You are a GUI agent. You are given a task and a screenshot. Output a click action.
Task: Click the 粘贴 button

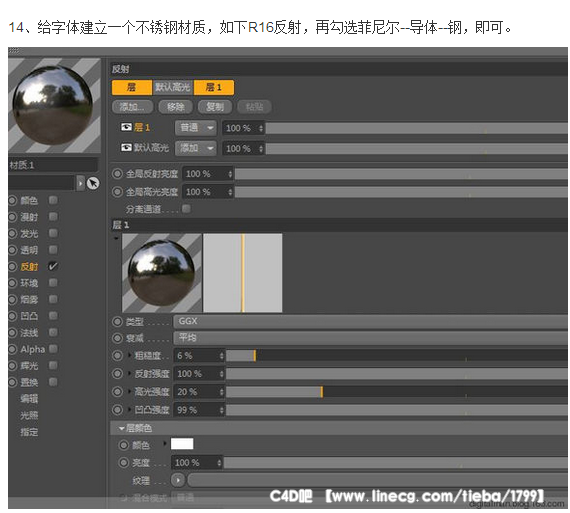pyautogui.click(x=254, y=107)
